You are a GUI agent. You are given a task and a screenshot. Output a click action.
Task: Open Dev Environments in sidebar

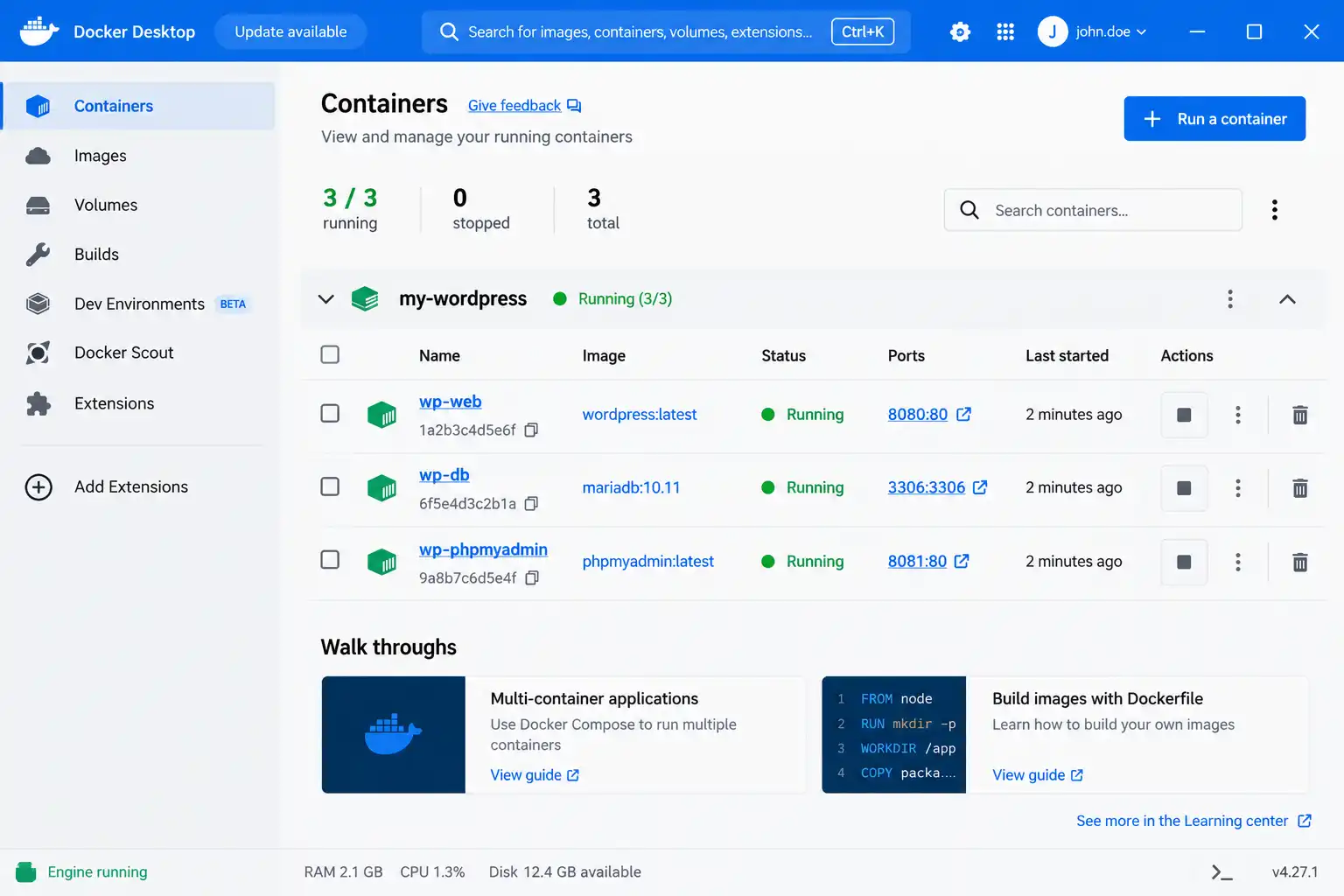(x=139, y=304)
